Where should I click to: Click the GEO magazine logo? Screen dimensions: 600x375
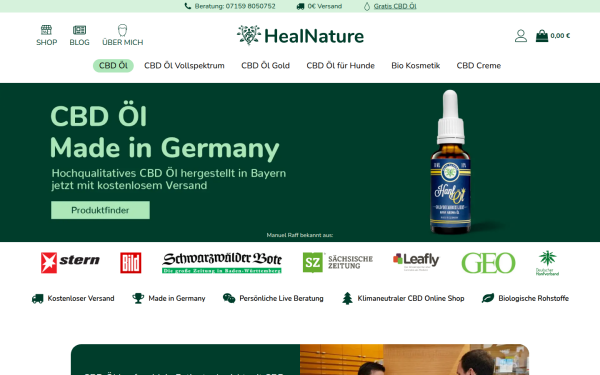click(x=488, y=263)
